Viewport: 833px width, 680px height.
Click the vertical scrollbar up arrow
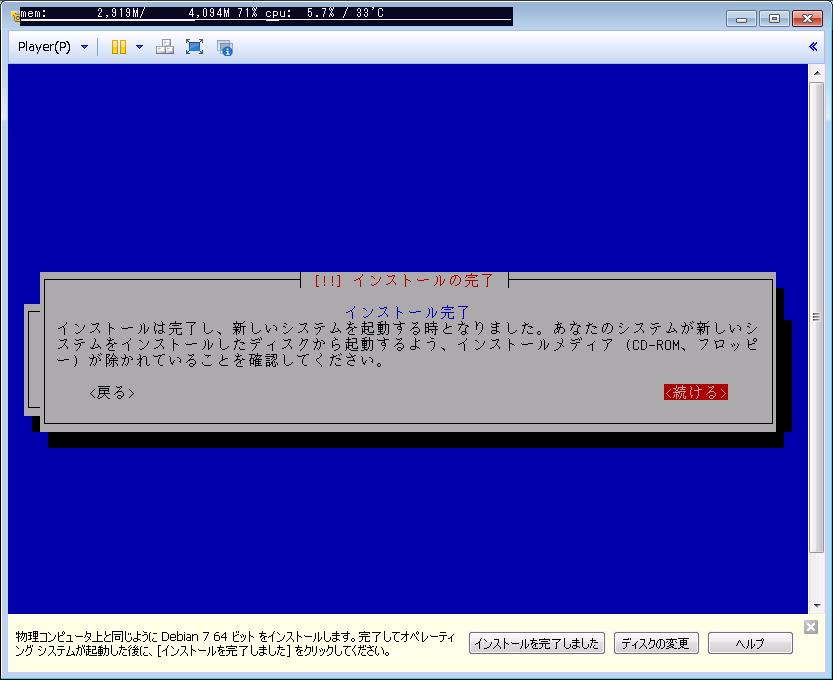pos(817,73)
